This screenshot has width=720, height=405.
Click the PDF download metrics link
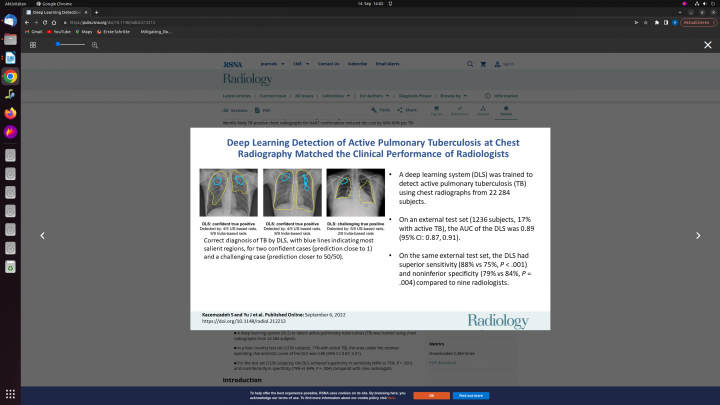[x=443, y=363]
